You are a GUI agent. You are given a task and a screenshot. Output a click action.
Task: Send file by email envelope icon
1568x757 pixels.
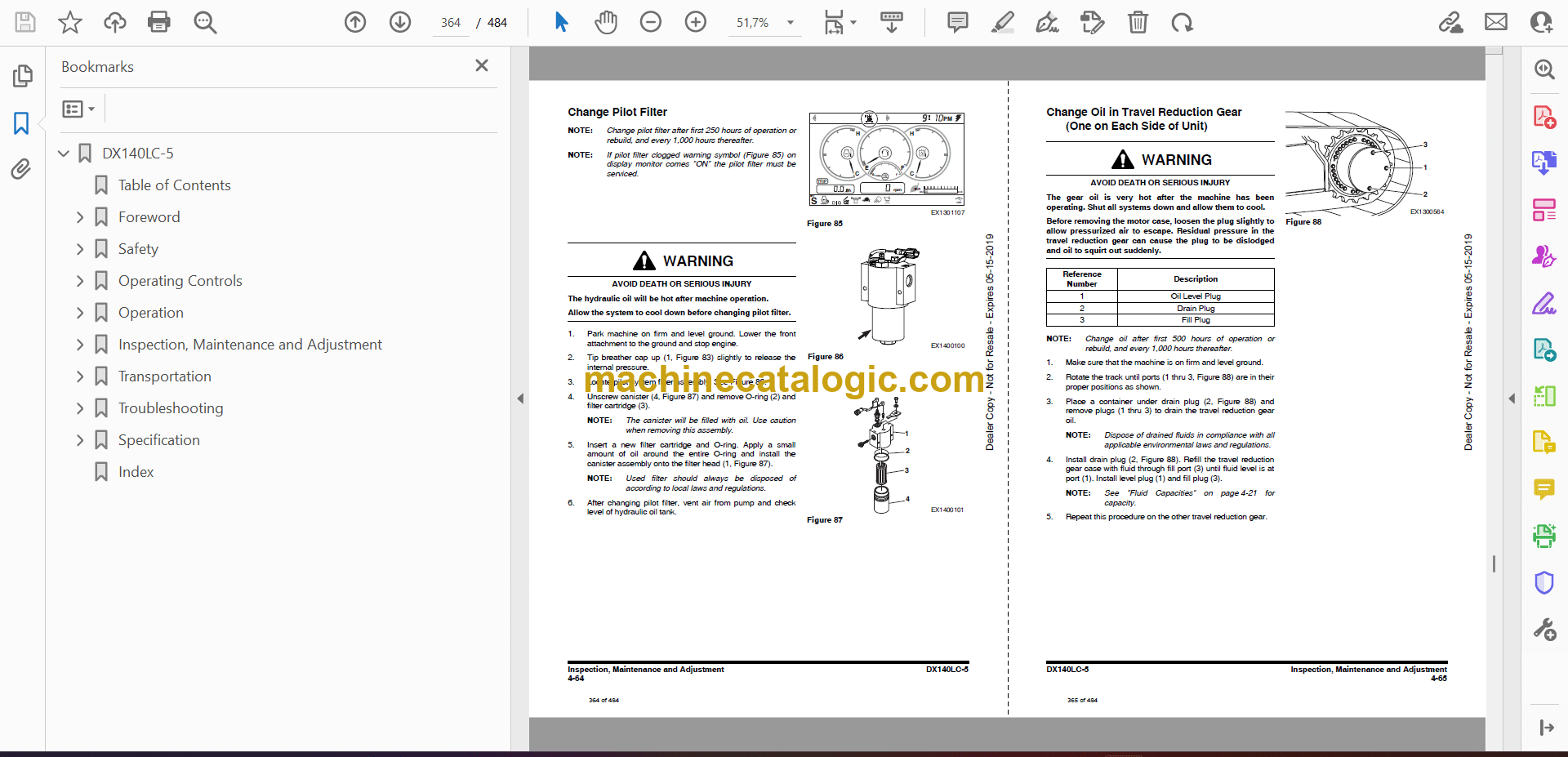1496,22
